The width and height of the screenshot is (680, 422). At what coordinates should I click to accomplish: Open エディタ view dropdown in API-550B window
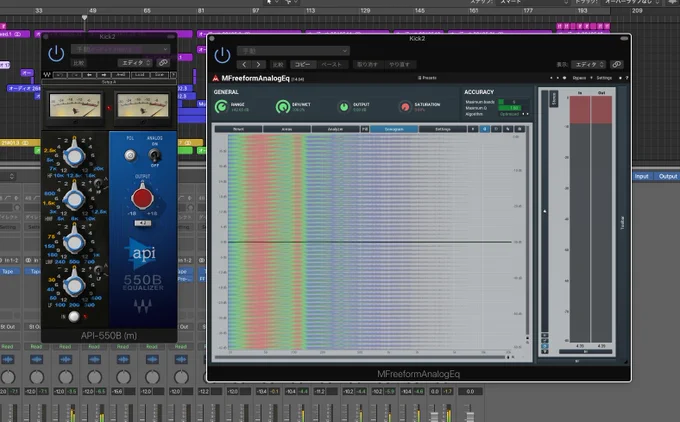pos(135,63)
